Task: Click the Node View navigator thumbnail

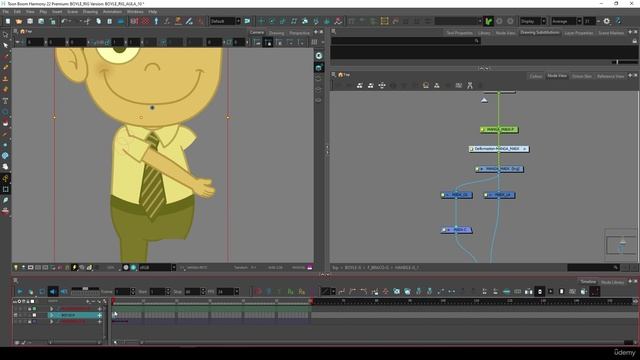Action: click(621, 245)
